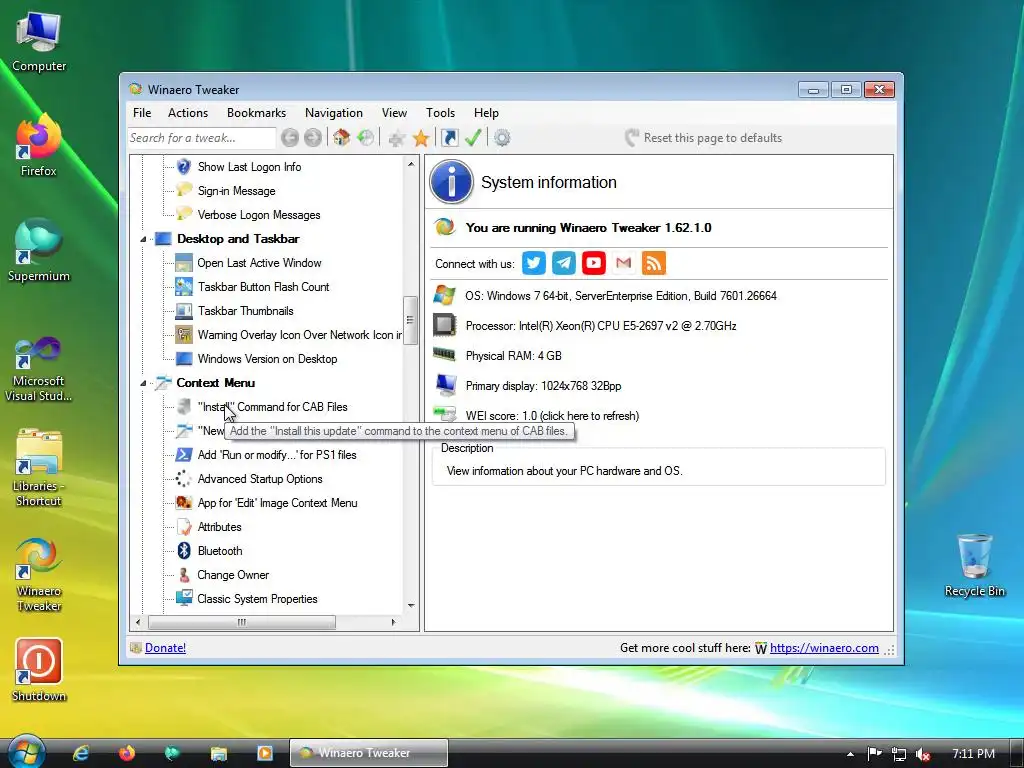
Task: Select the Recycle Bin desktop icon
Action: coord(974,566)
